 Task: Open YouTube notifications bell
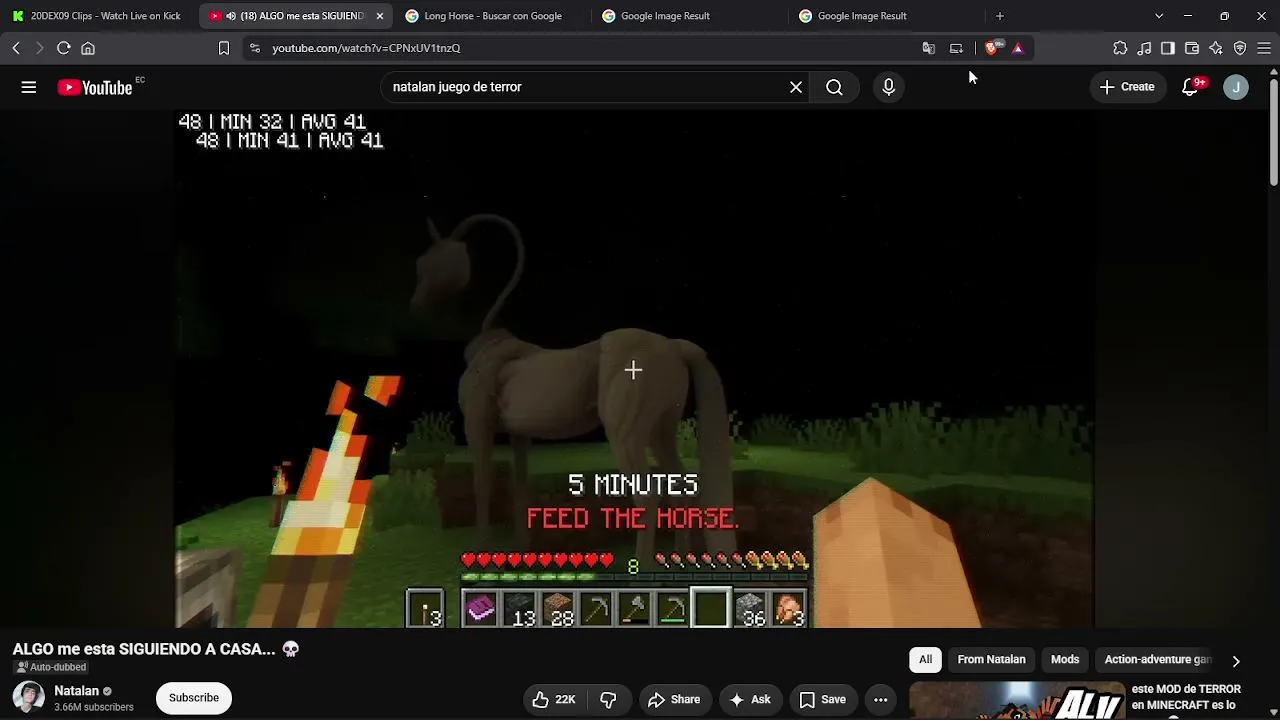click(1190, 87)
